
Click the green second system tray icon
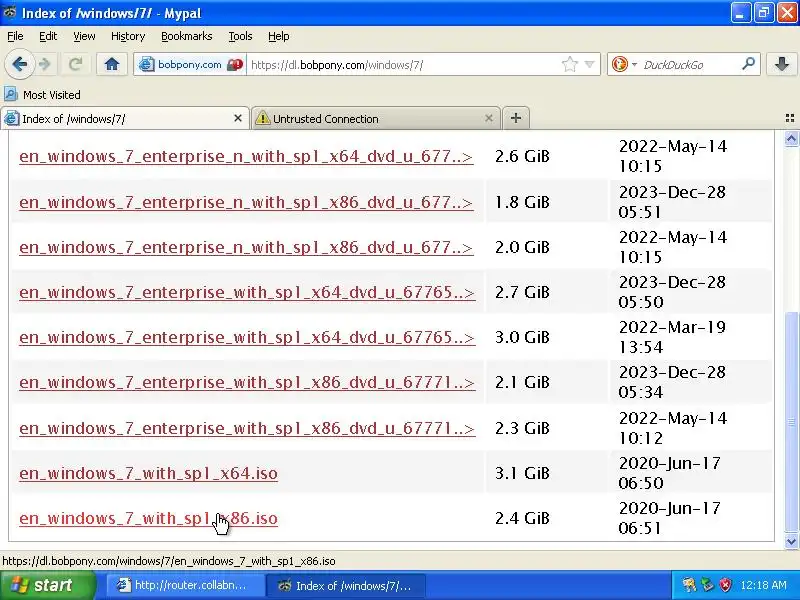(x=708, y=585)
